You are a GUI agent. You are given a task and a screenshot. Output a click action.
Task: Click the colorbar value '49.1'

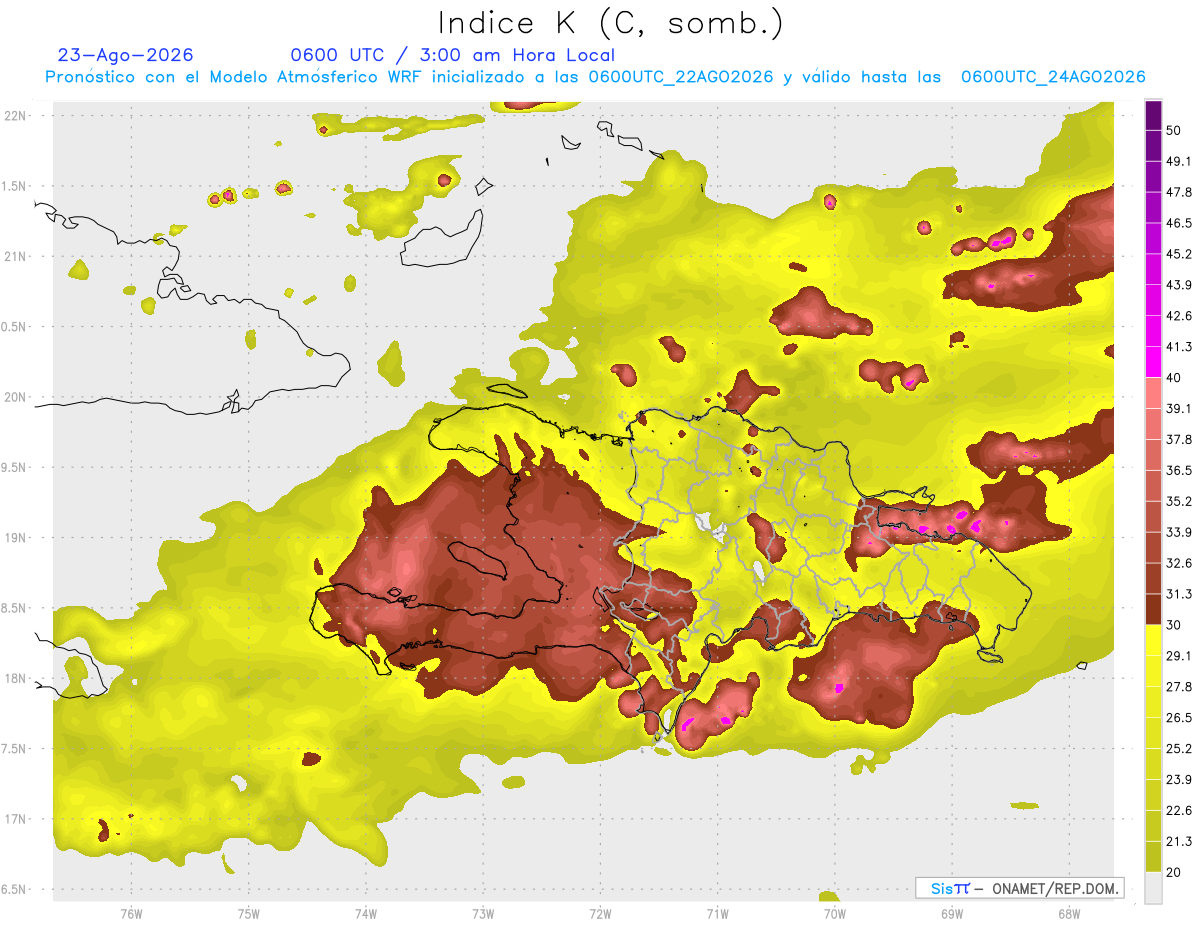1178,161
